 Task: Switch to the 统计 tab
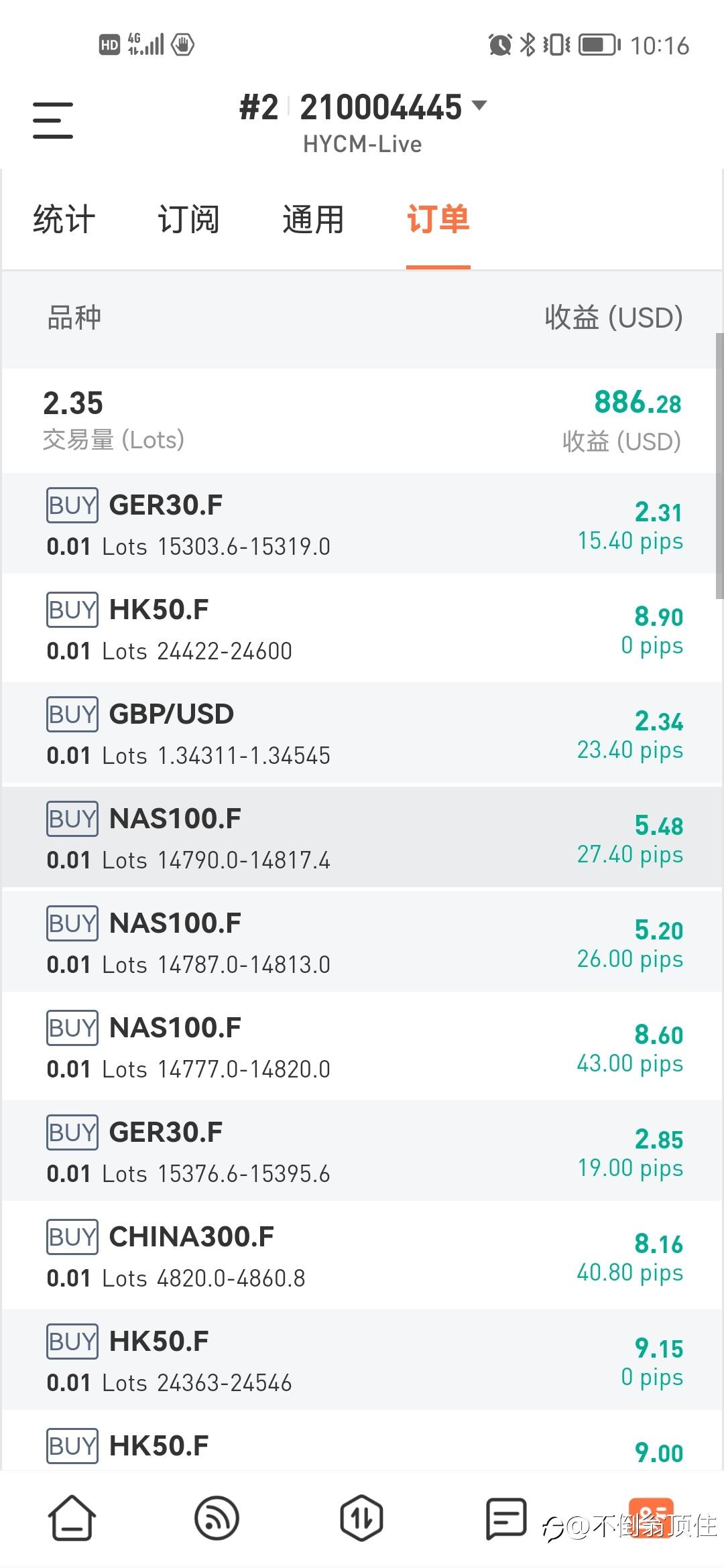[x=64, y=220]
